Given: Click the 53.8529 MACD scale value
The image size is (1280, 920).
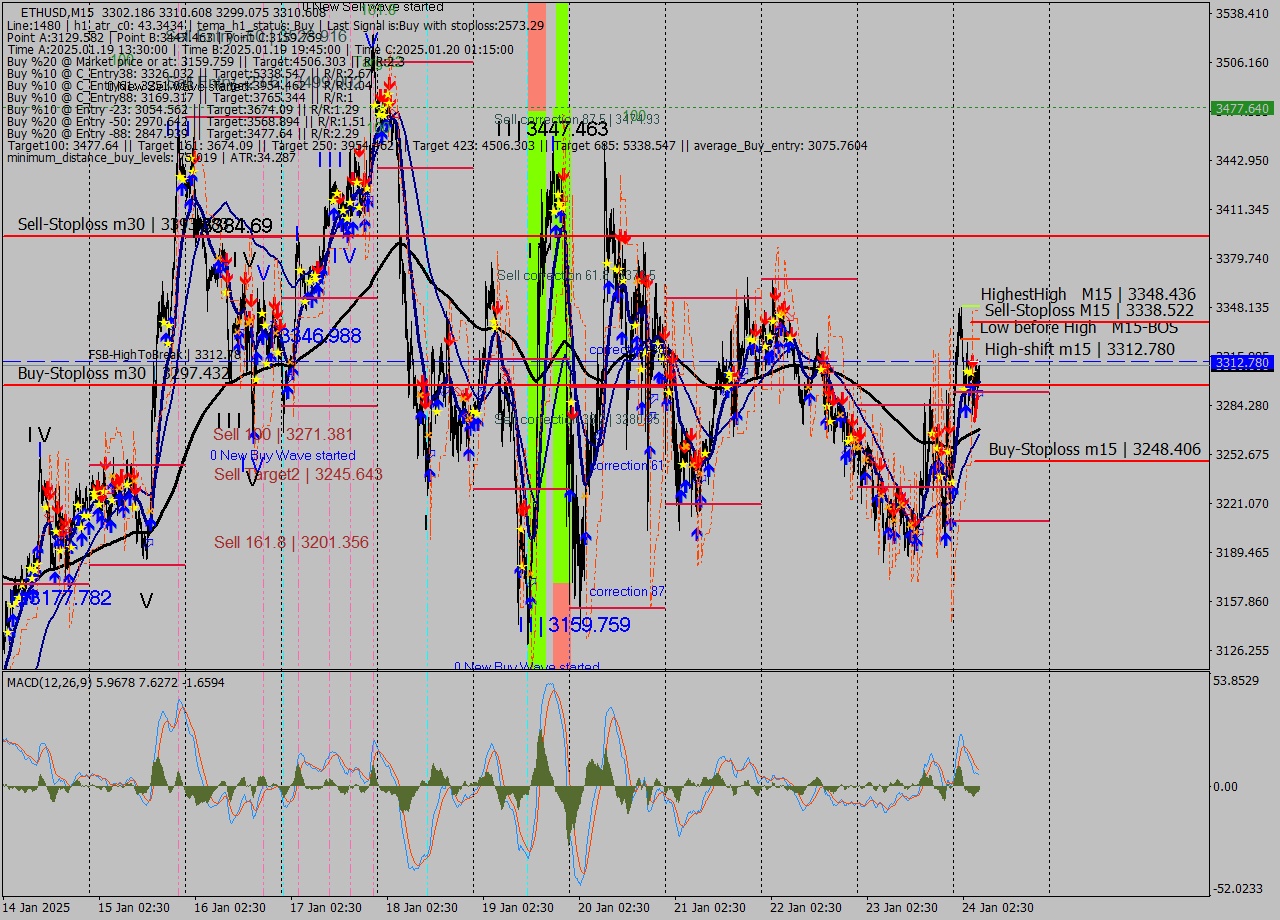Looking at the screenshot, I should pos(1238,680).
